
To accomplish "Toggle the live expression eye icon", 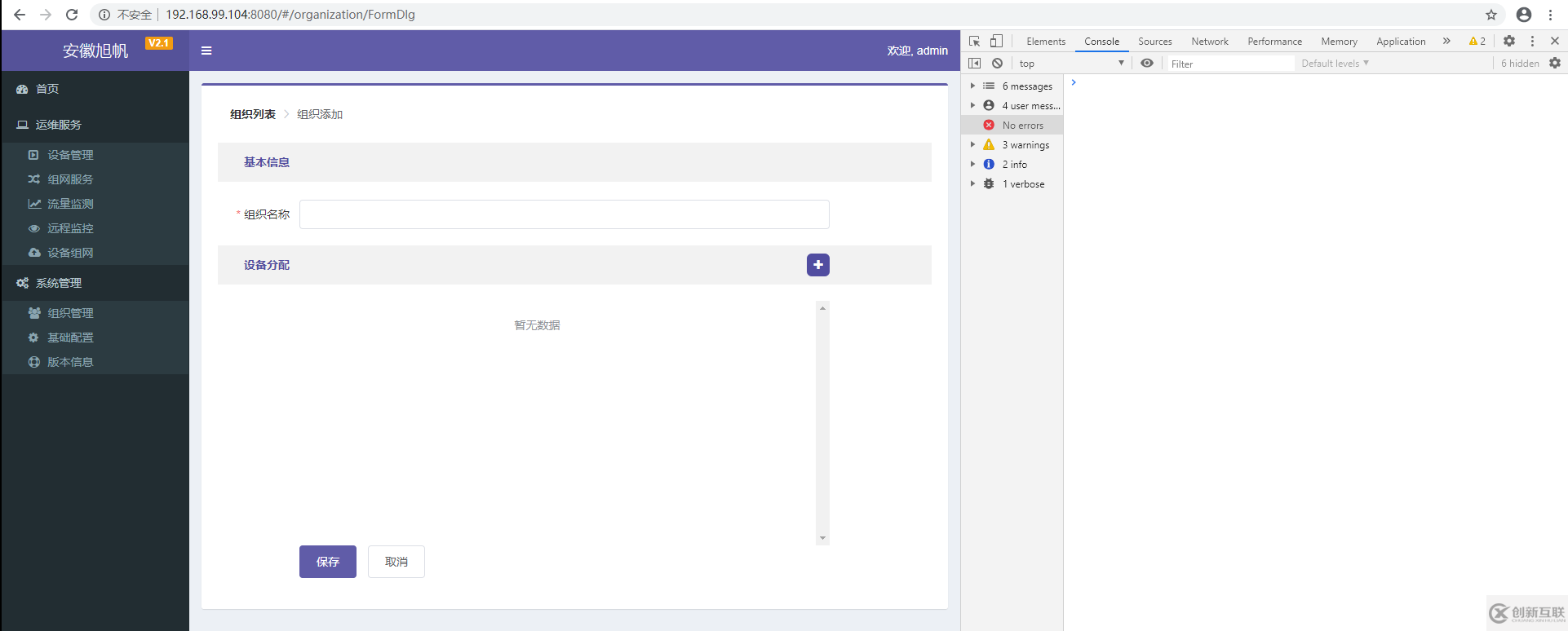I will click(x=1147, y=63).
